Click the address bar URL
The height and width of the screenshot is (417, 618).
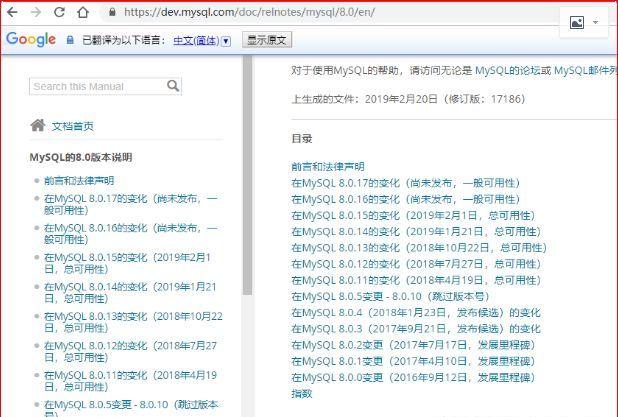(x=249, y=12)
